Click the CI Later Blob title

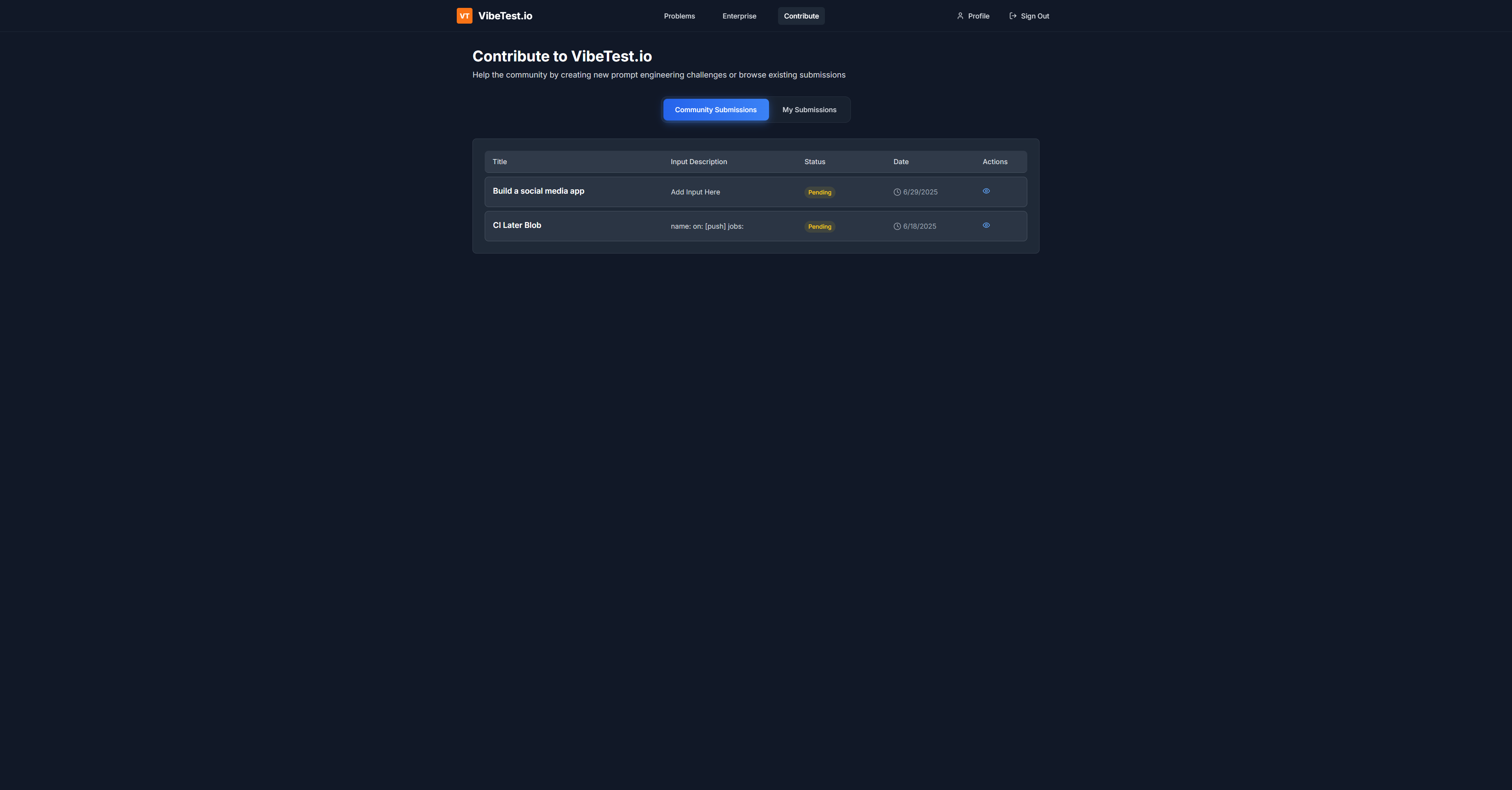click(x=517, y=226)
